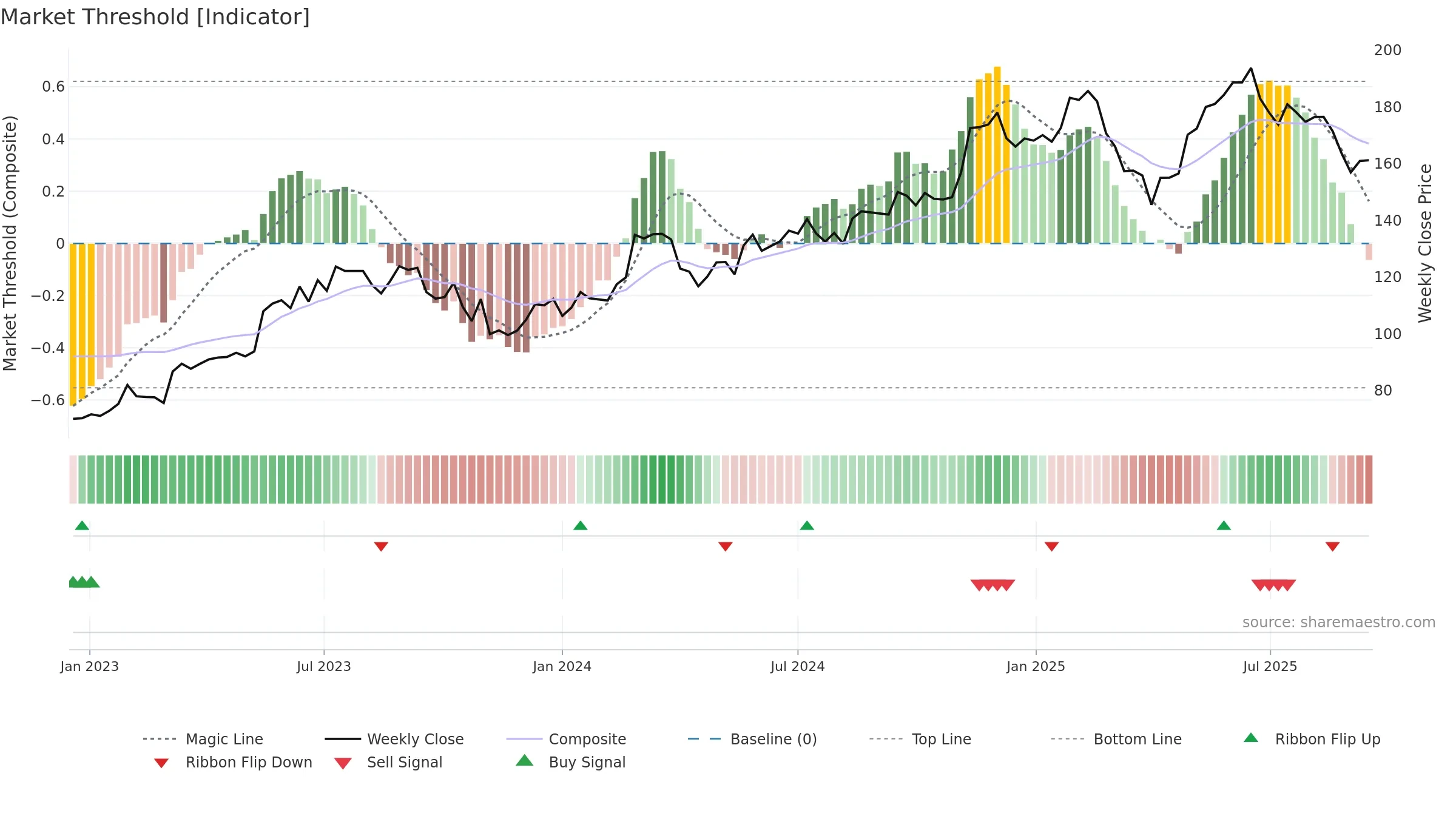Click the Jan 2023 x-axis label
This screenshot has width=1456, height=819.
(x=90, y=666)
